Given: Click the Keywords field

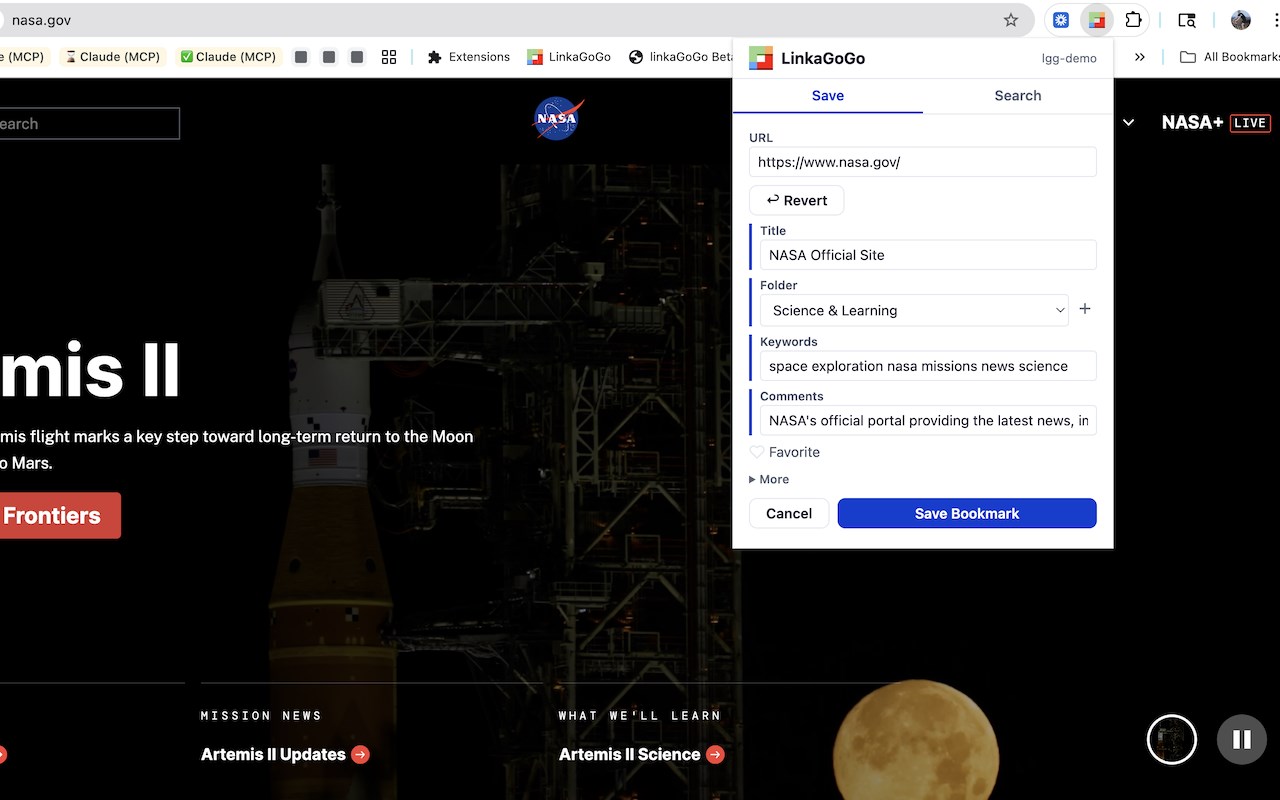Looking at the screenshot, I should (927, 366).
